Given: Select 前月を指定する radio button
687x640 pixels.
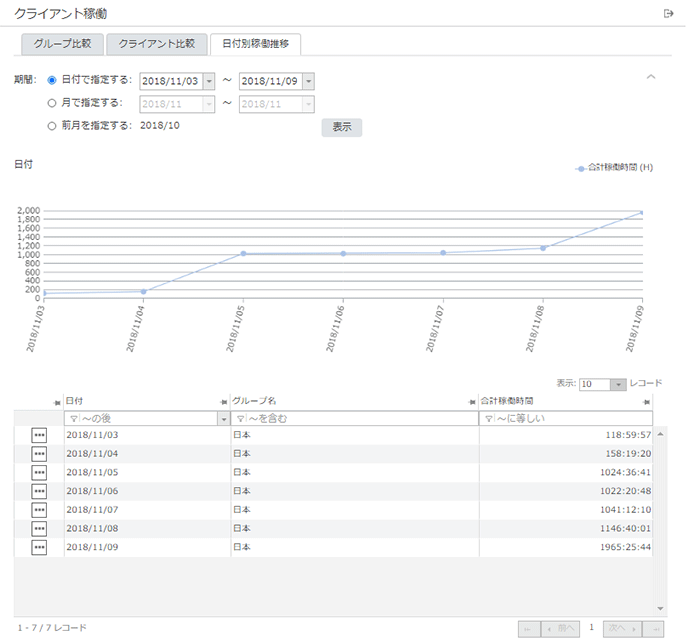Looking at the screenshot, I should click(x=52, y=126).
